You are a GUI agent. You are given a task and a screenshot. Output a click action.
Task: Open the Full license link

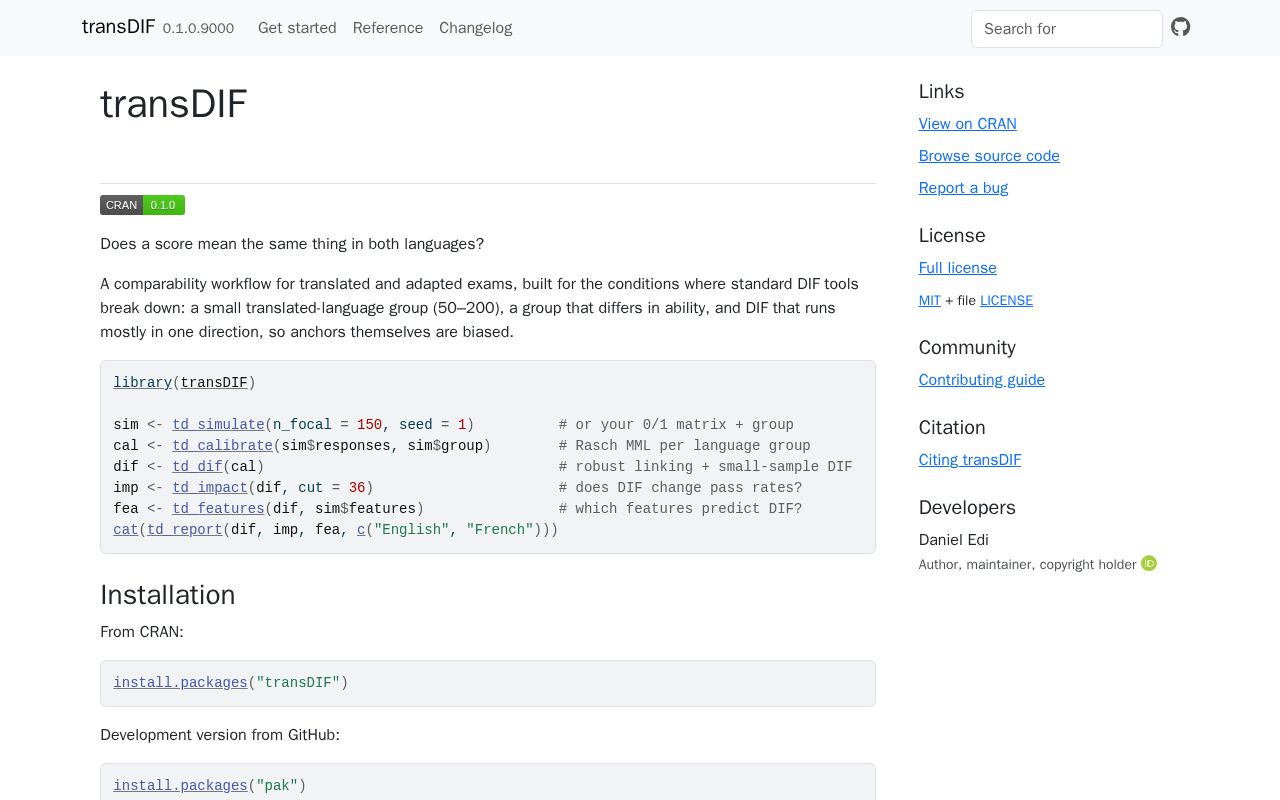pyautogui.click(x=958, y=268)
